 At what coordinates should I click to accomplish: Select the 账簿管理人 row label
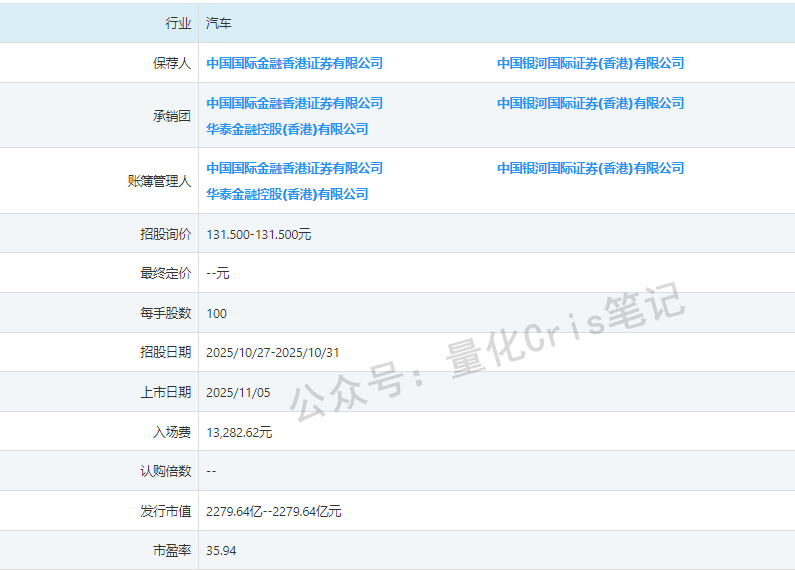pyautogui.click(x=159, y=181)
